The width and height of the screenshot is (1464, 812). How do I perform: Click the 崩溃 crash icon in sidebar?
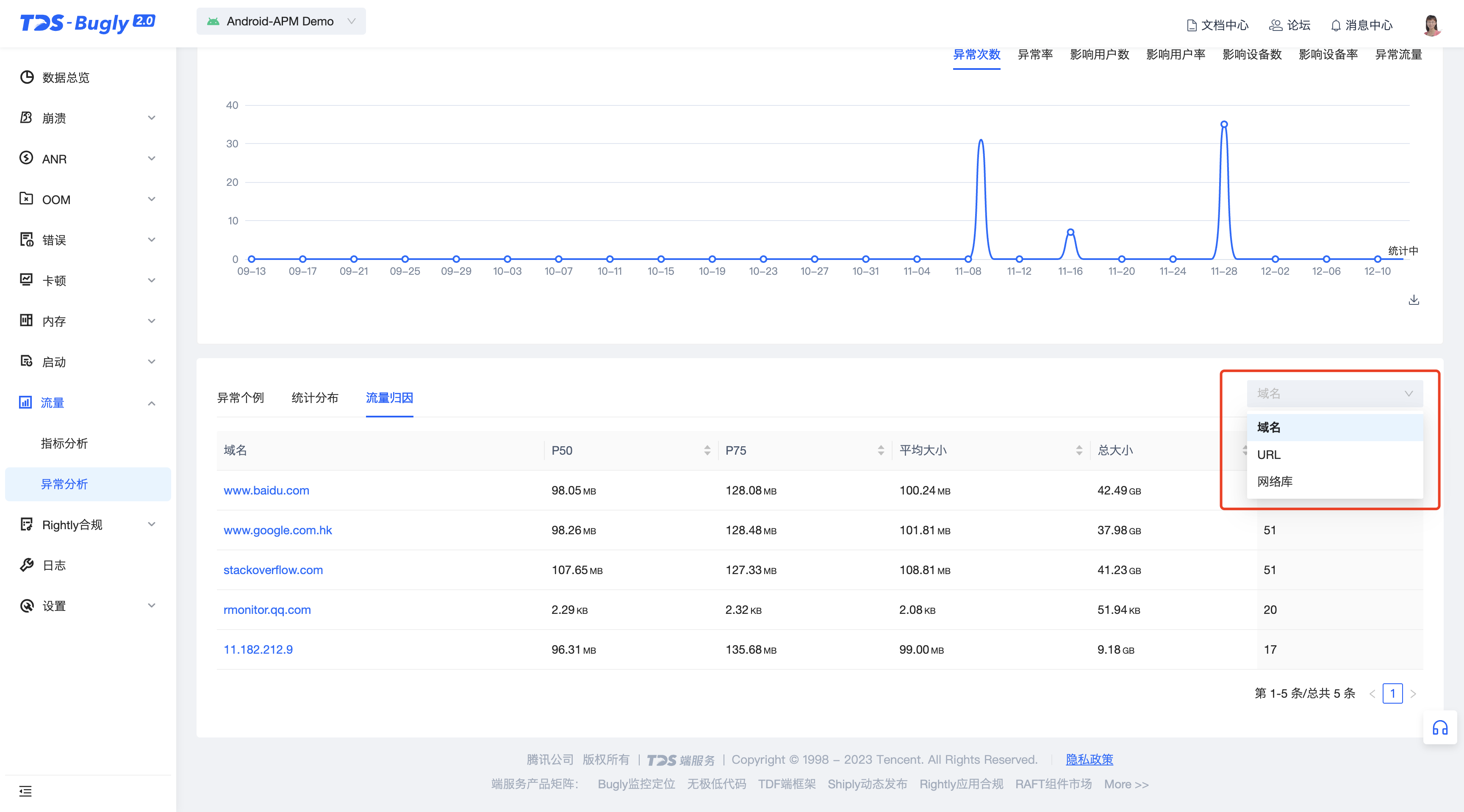(26, 118)
